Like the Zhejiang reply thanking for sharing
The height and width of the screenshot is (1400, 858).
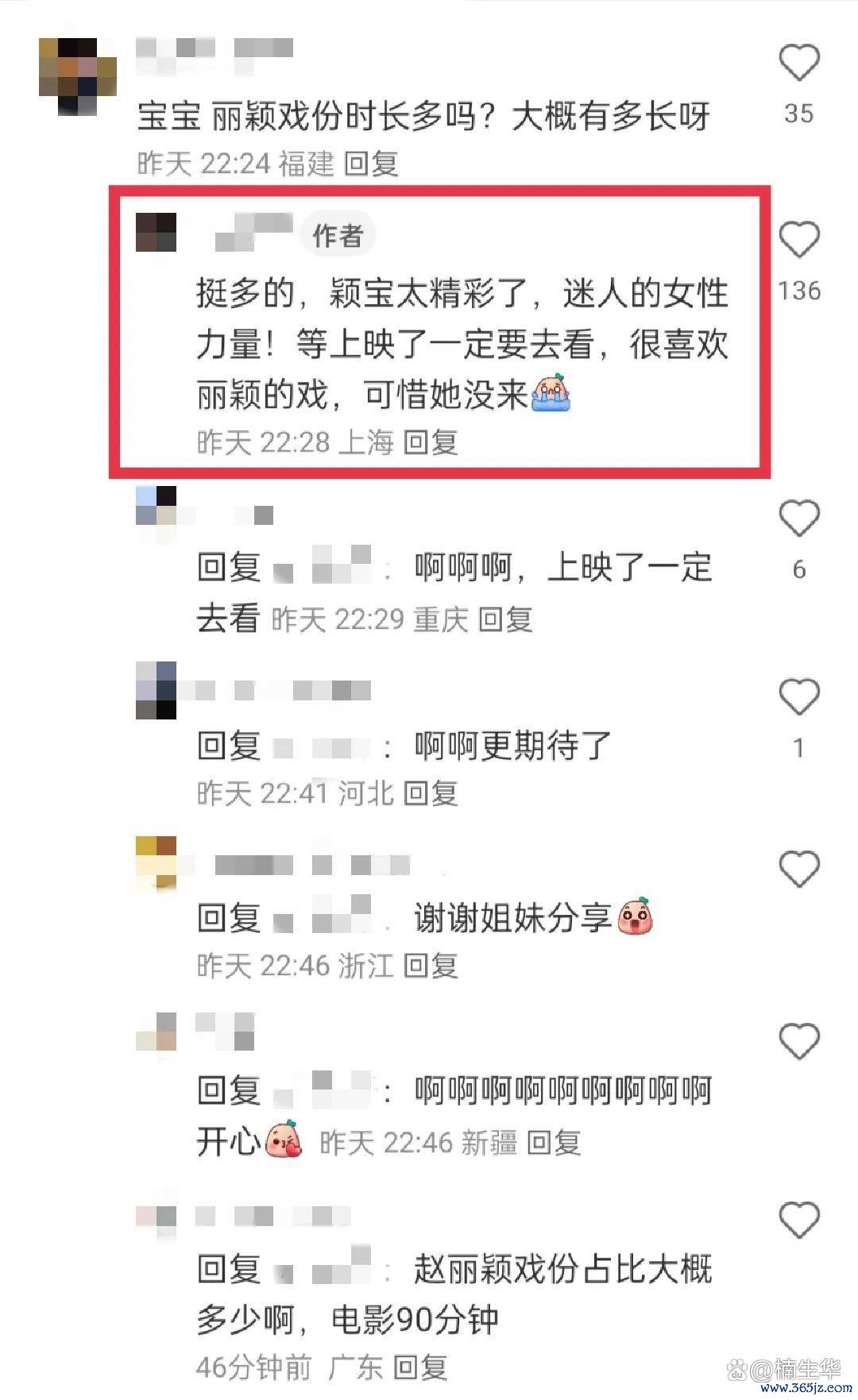pyautogui.click(x=798, y=869)
